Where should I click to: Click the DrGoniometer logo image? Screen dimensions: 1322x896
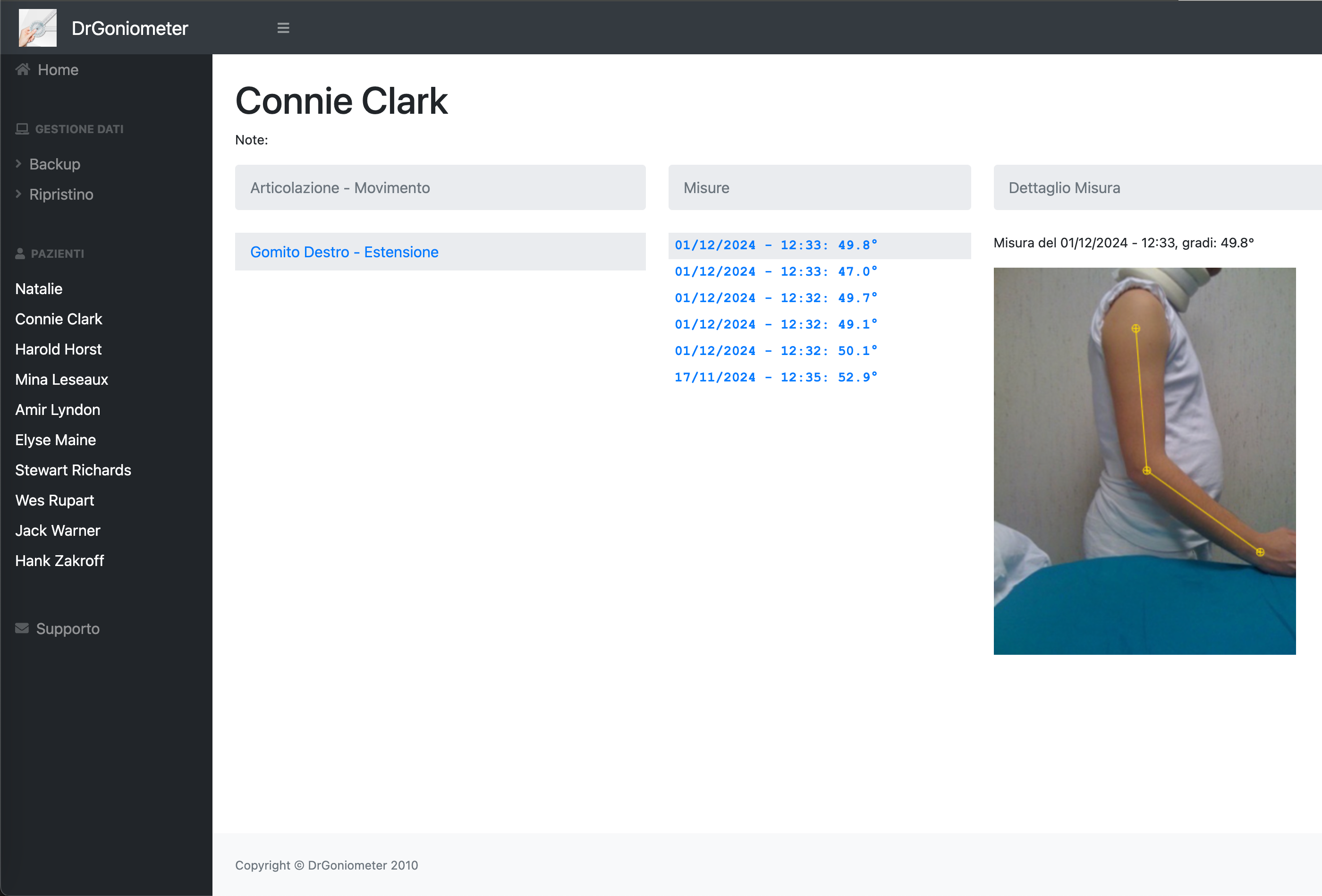click(x=38, y=28)
